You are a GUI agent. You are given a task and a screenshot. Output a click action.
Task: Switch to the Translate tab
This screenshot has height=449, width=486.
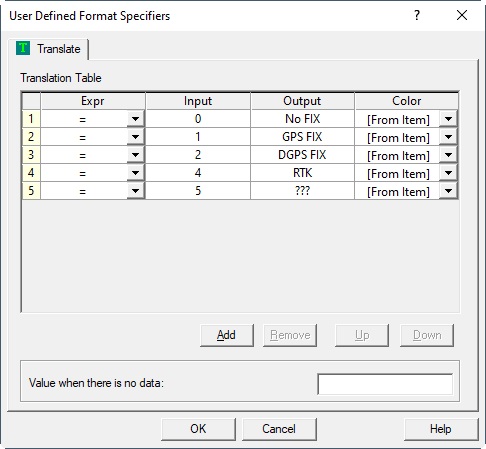49,49
